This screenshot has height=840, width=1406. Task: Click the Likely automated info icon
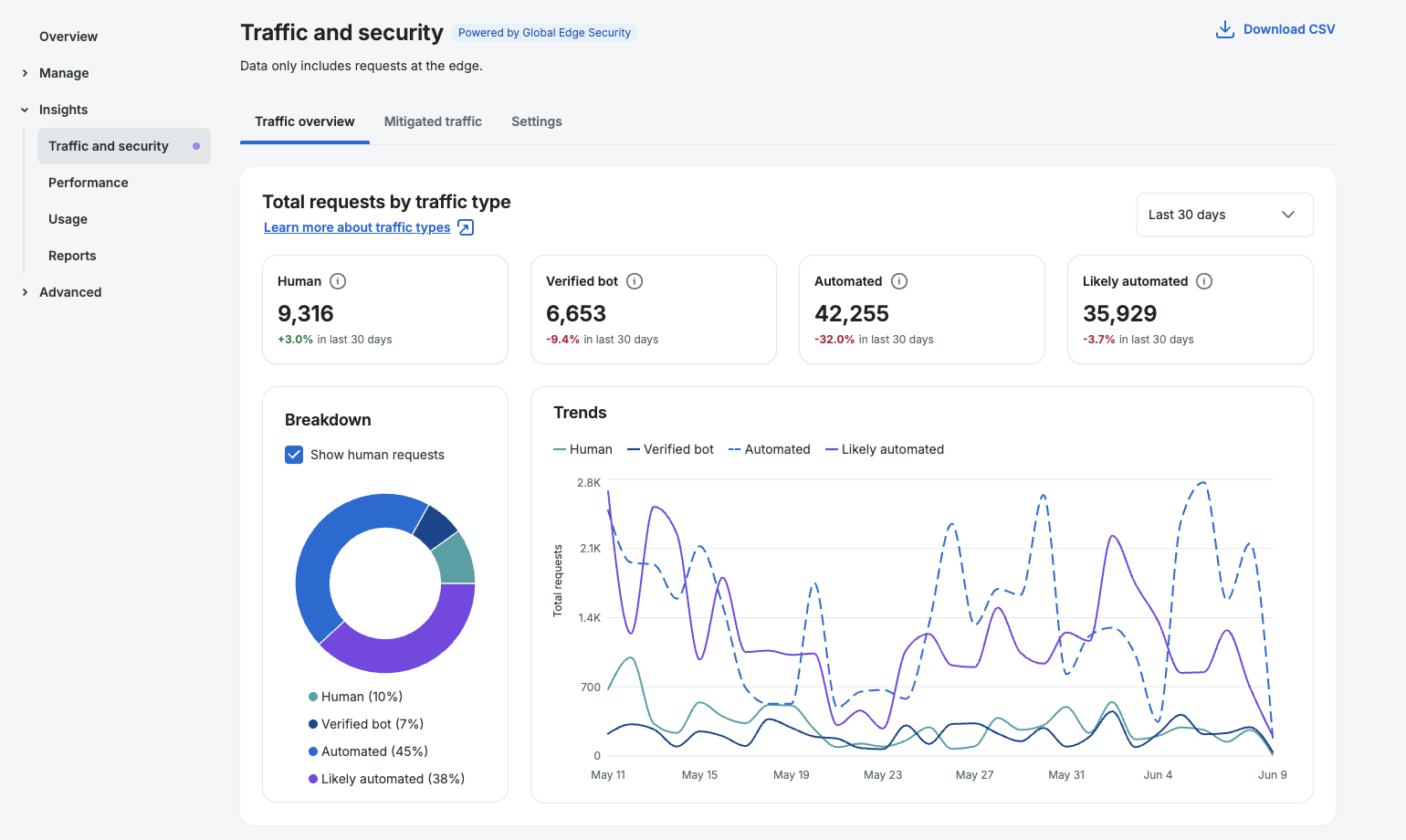coord(1204,281)
